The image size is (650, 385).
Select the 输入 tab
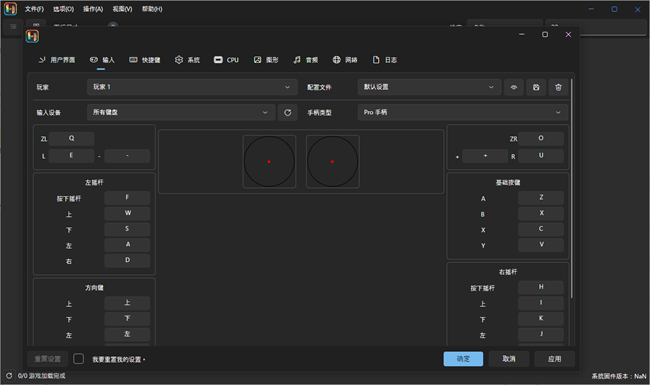(x=102, y=60)
